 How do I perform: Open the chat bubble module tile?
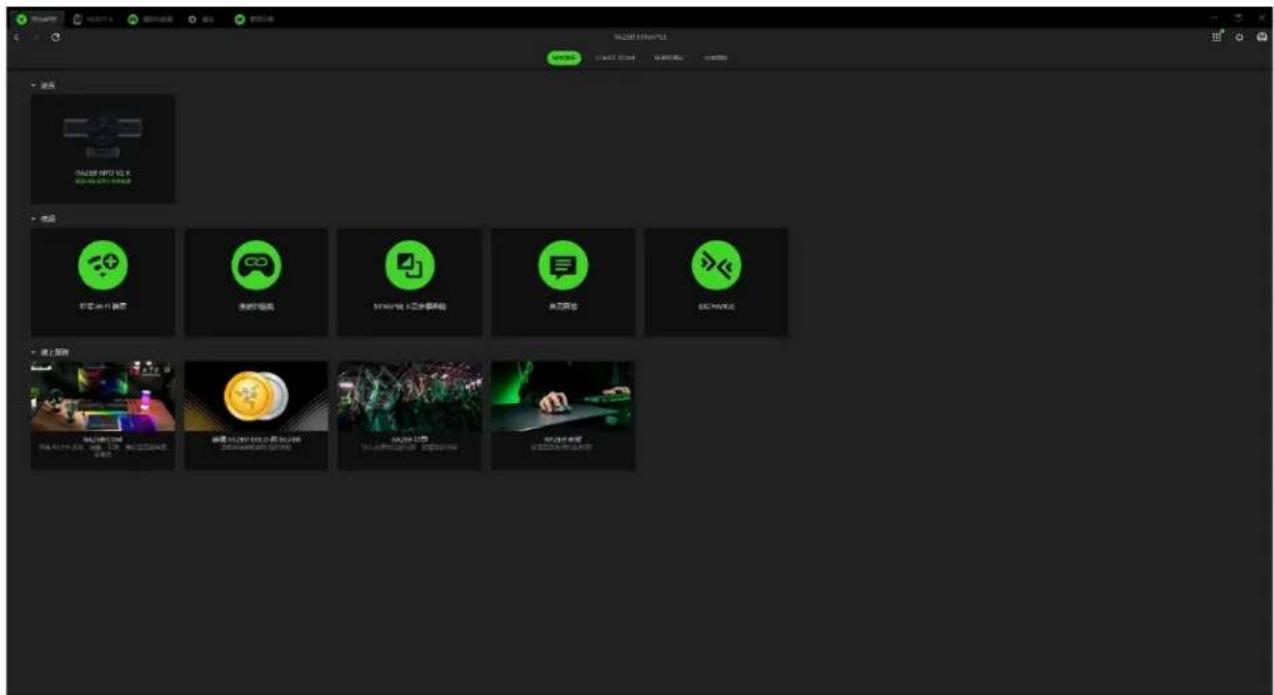564,282
